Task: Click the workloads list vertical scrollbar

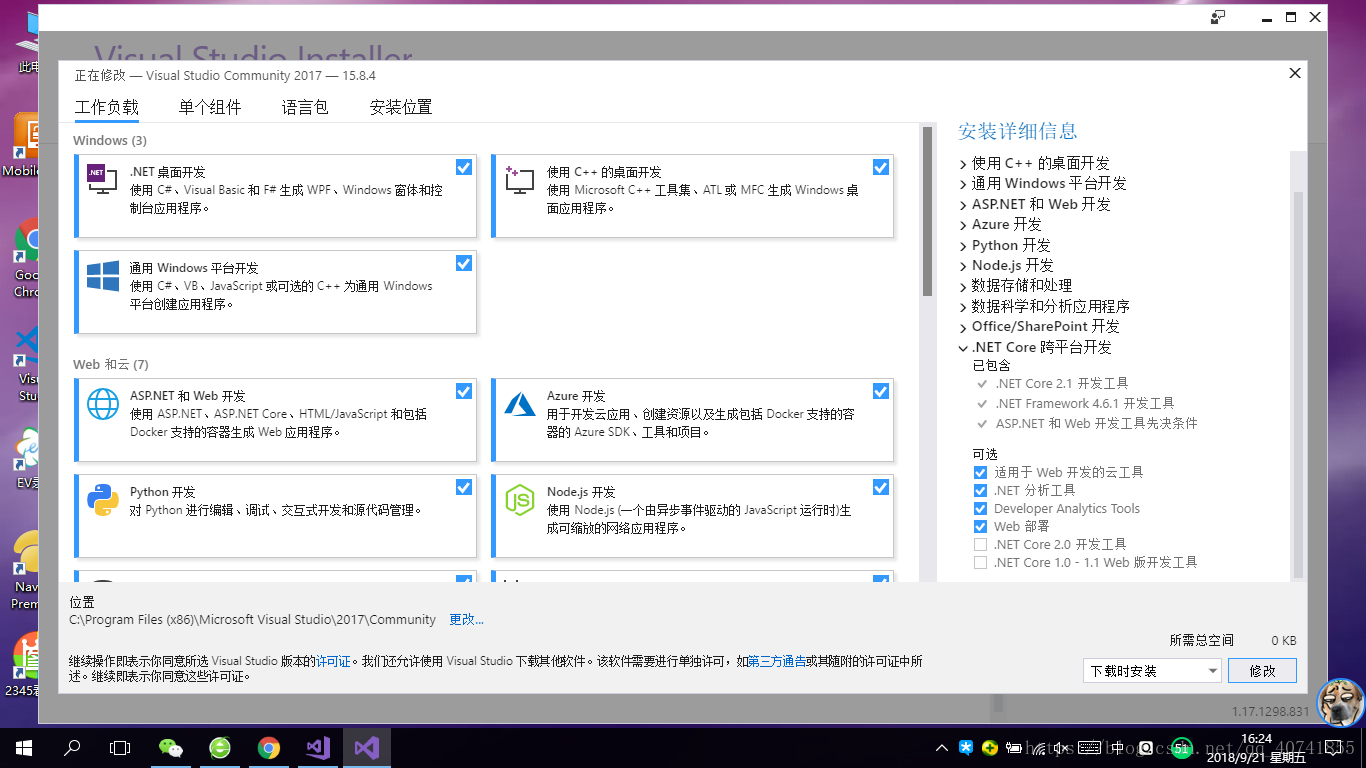Action: [x=927, y=211]
